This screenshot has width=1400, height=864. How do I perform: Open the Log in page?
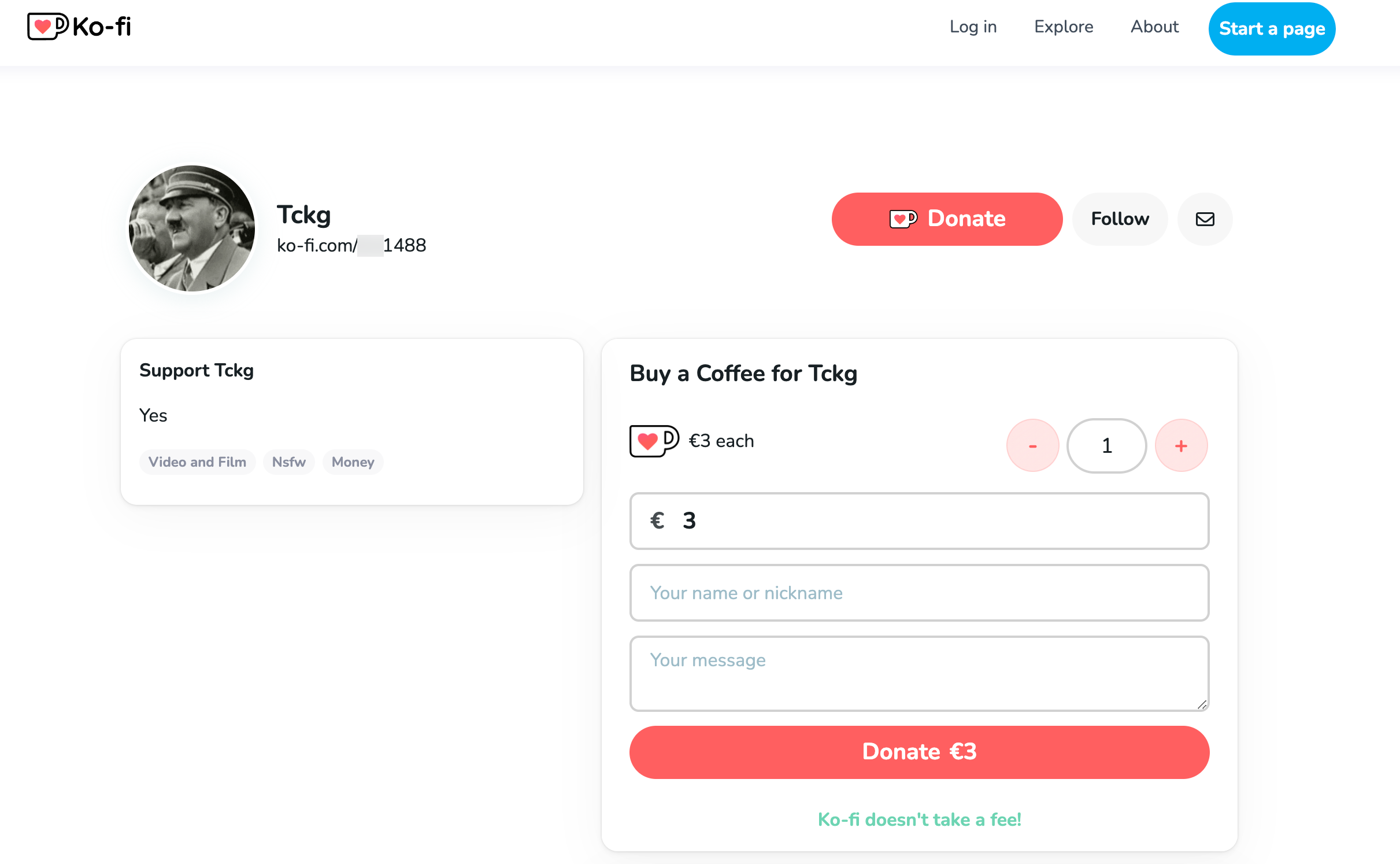973,27
